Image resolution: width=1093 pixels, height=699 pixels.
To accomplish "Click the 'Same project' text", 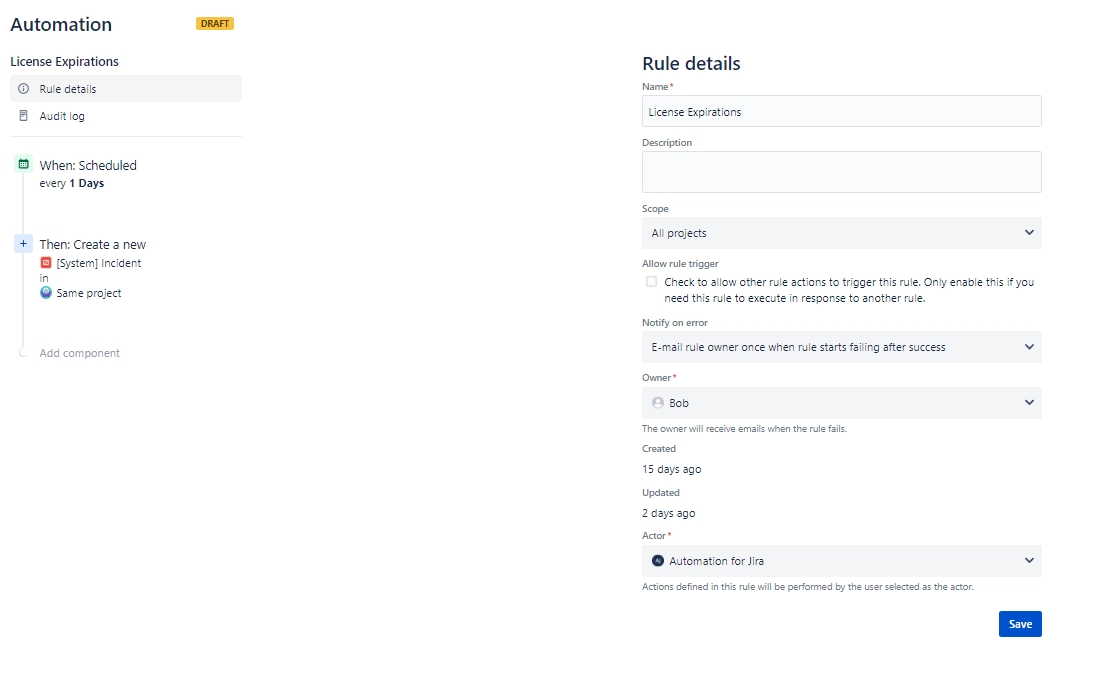I will 89,293.
